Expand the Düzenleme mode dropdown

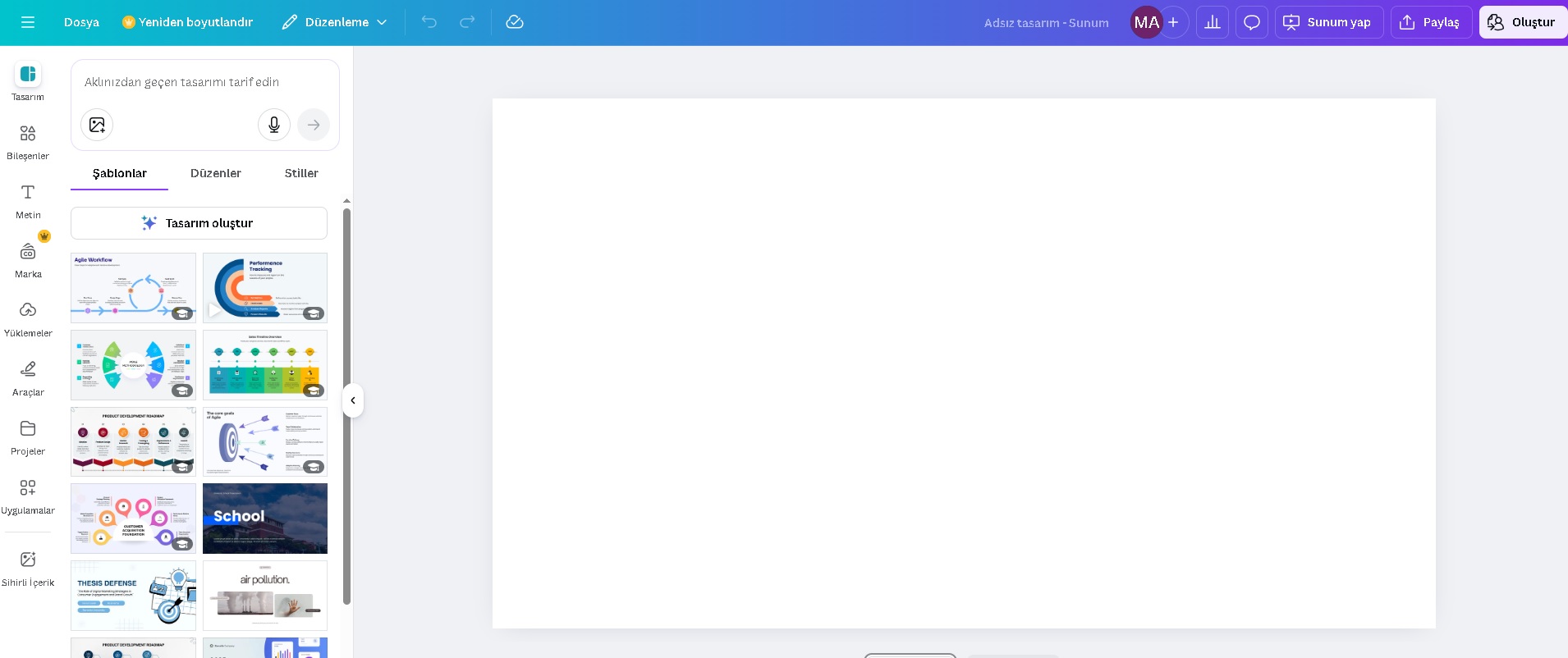click(335, 22)
